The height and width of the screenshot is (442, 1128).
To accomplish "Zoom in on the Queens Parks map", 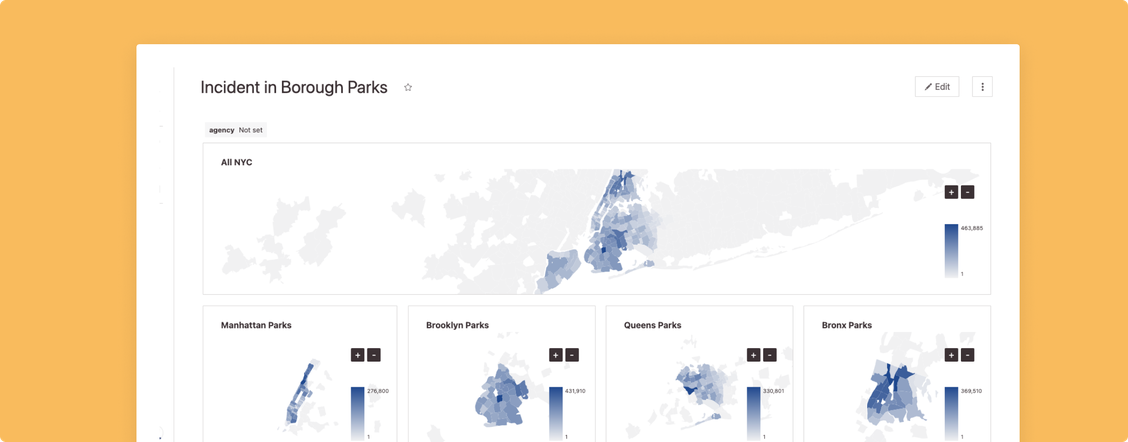I will pyautogui.click(x=753, y=355).
